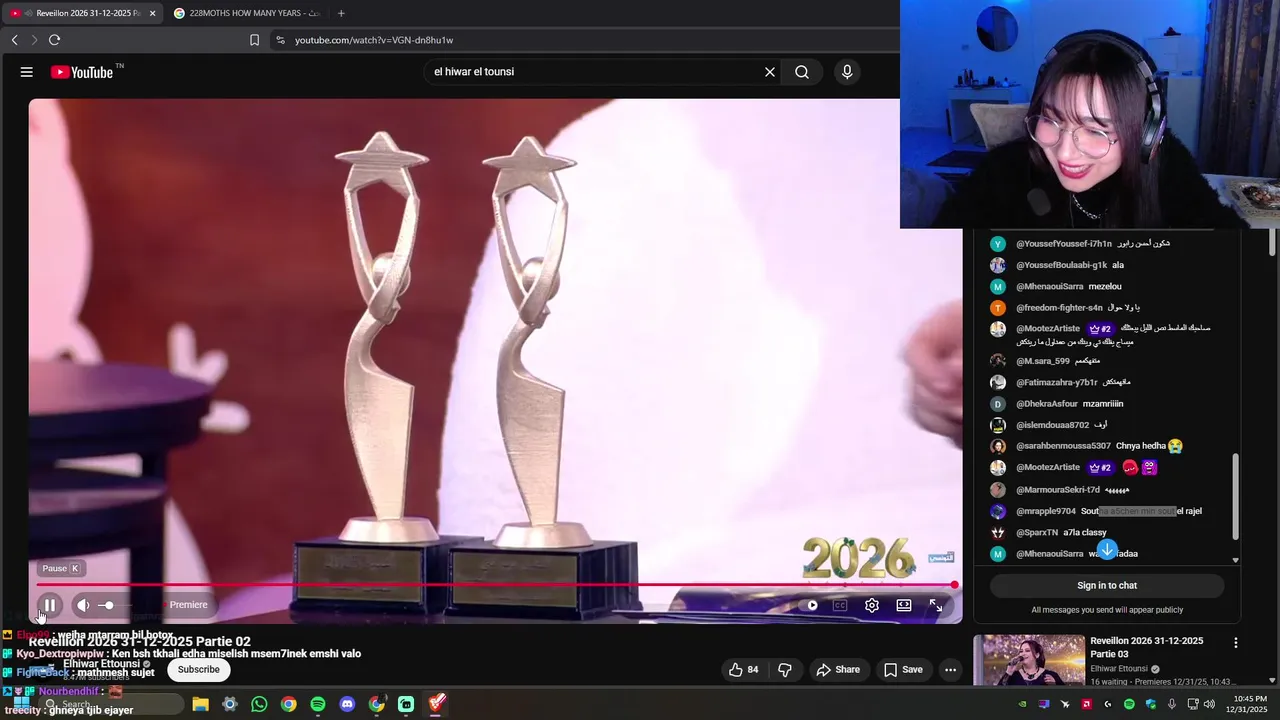The image size is (1280, 720).
Task: Like the video with thumbs up
Action: tap(743, 670)
